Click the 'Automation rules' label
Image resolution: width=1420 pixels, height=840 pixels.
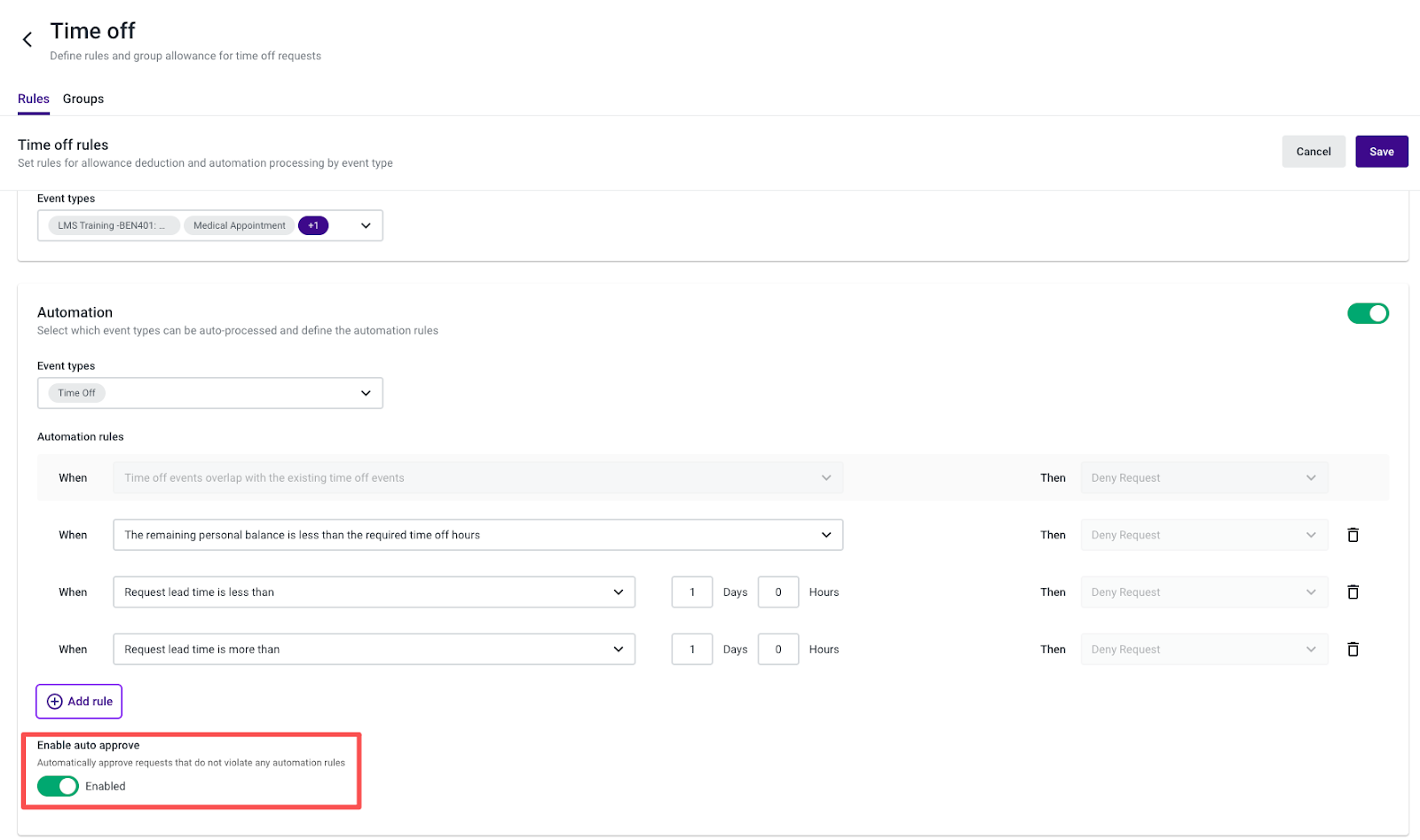coord(81,436)
